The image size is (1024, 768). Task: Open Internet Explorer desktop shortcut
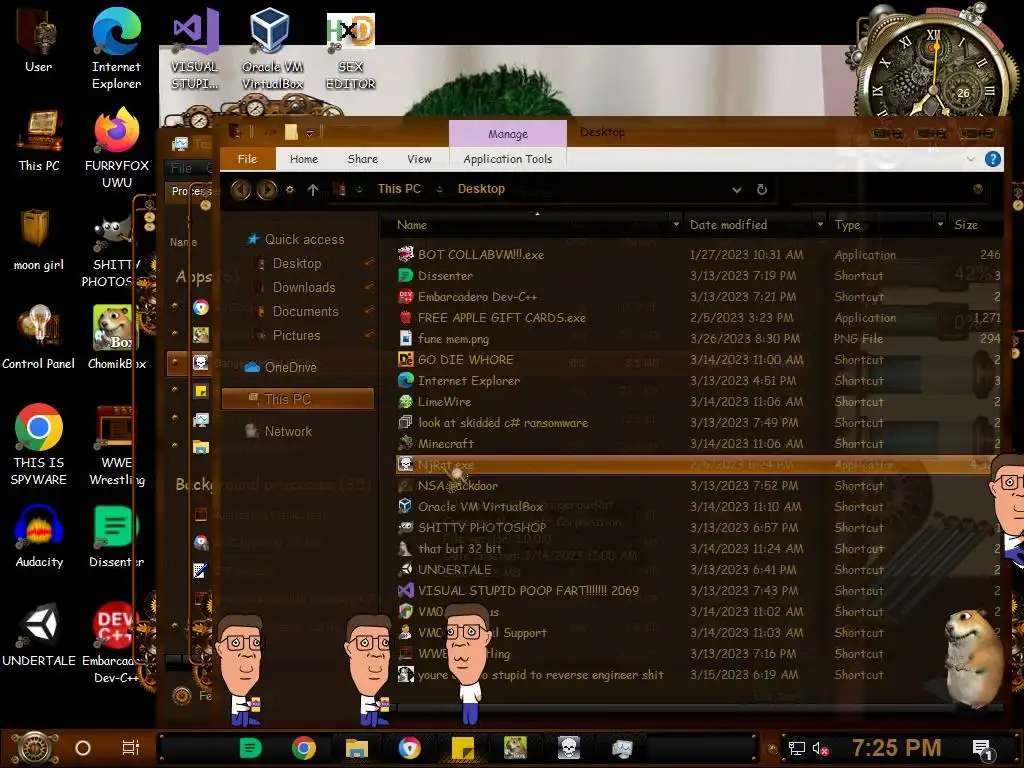[x=116, y=47]
